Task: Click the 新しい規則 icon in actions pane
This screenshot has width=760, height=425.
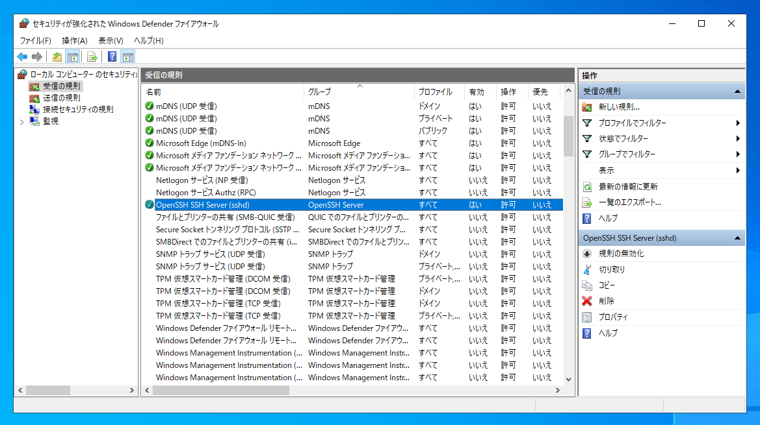Action: (x=587, y=107)
